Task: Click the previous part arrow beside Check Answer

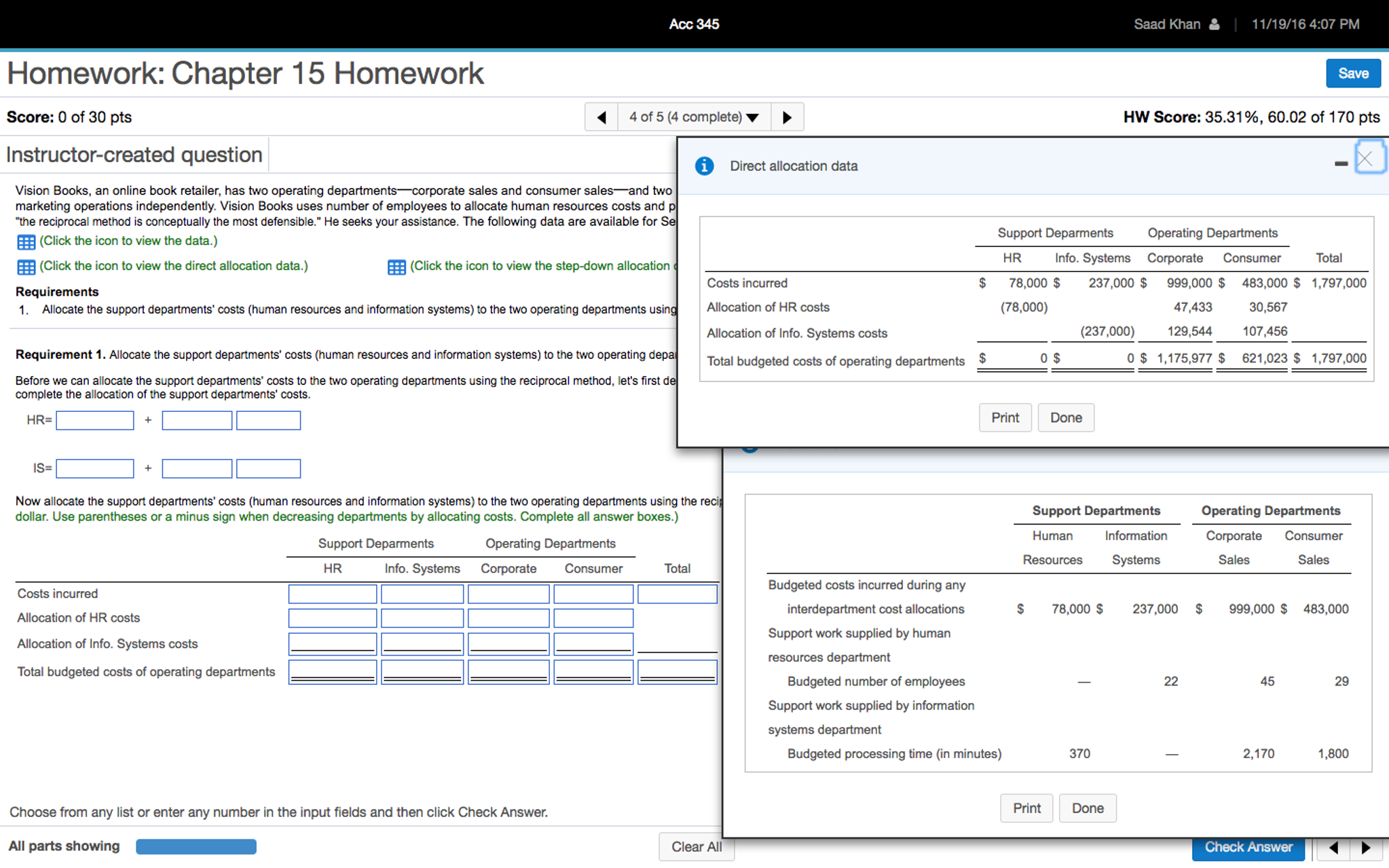Action: pos(1333,847)
